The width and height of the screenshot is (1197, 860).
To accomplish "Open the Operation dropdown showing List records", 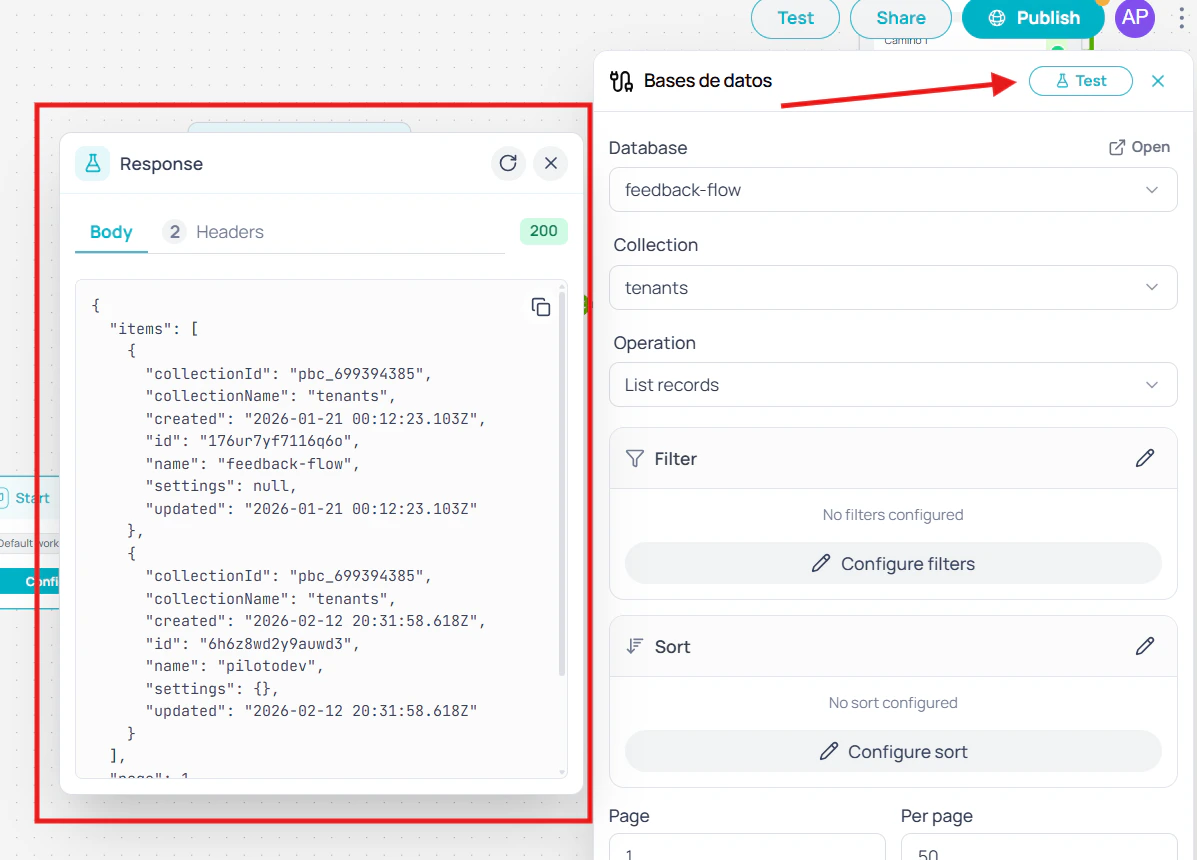I will (893, 385).
